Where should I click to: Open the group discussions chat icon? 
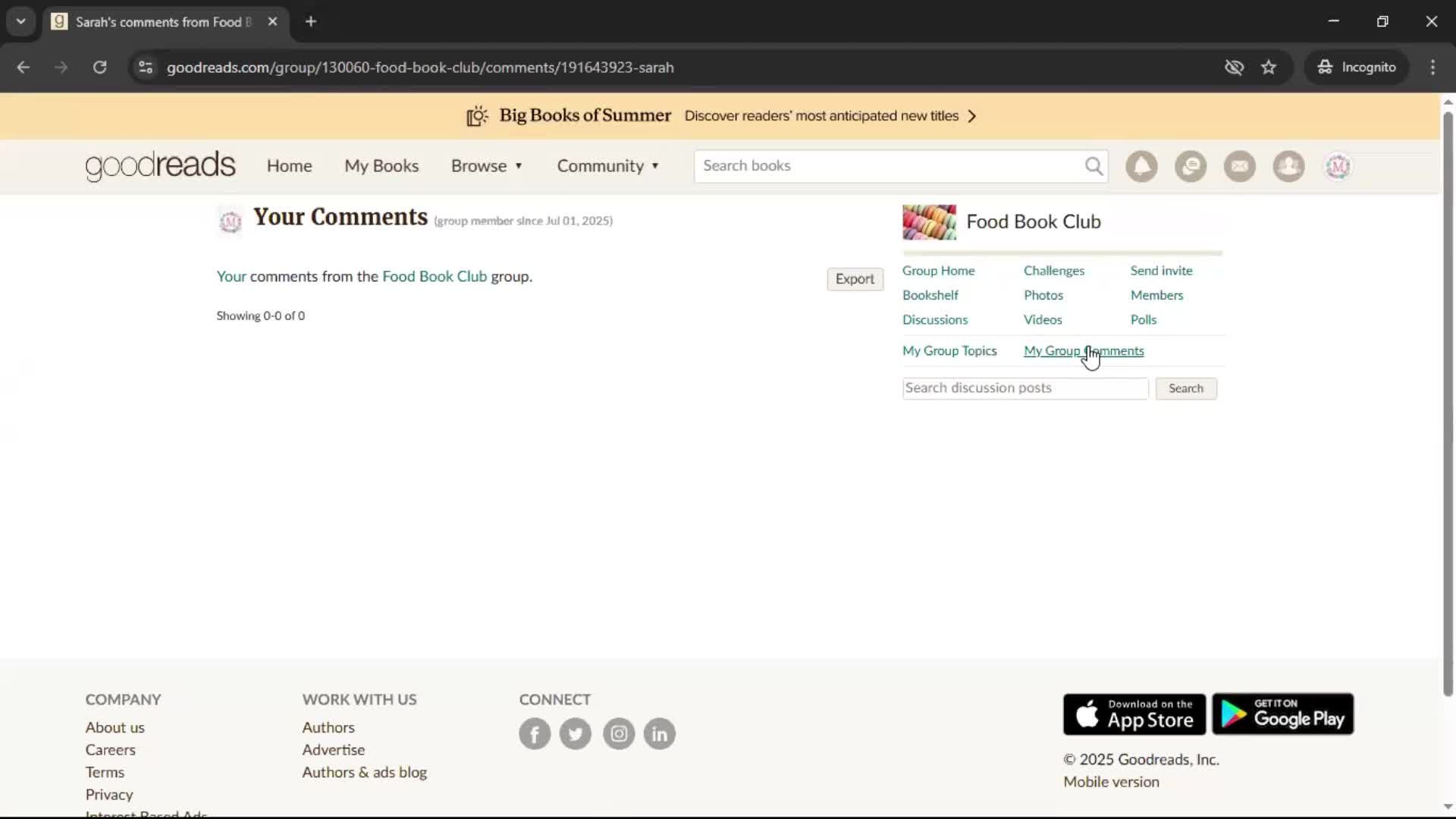pos(1191,166)
